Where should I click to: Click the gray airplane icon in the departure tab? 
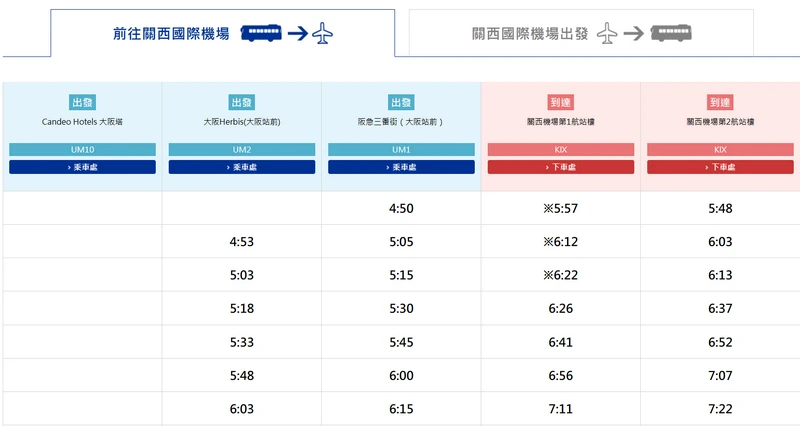[x=607, y=34]
